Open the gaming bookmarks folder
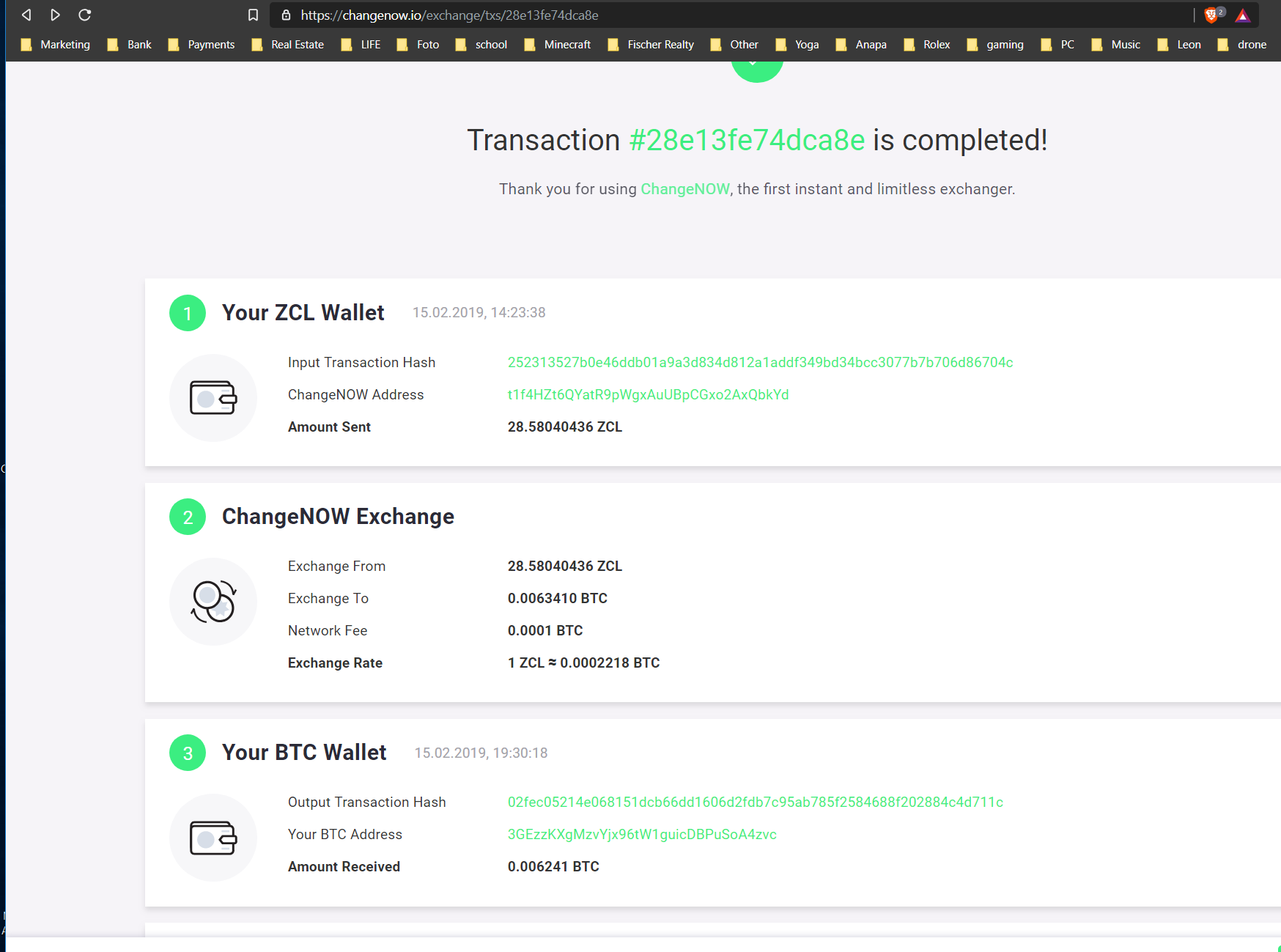 pos(995,45)
